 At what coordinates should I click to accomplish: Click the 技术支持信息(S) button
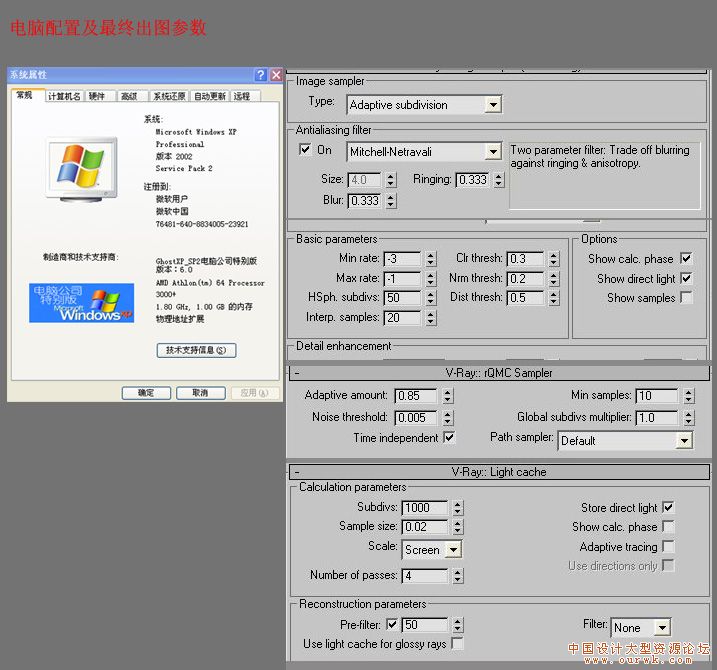[x=196, y=350]
